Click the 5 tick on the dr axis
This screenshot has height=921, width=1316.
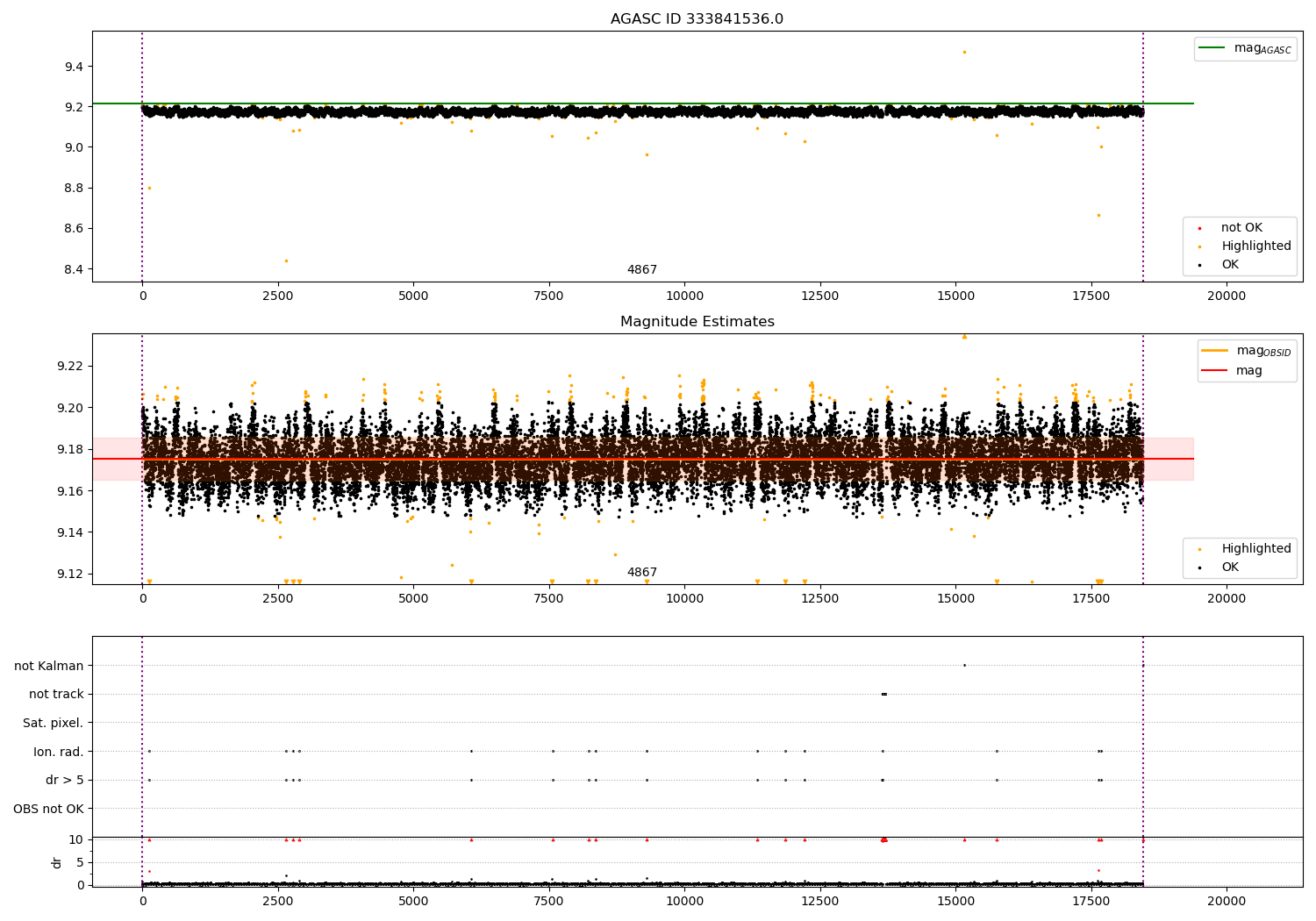(x=80, y=863)
